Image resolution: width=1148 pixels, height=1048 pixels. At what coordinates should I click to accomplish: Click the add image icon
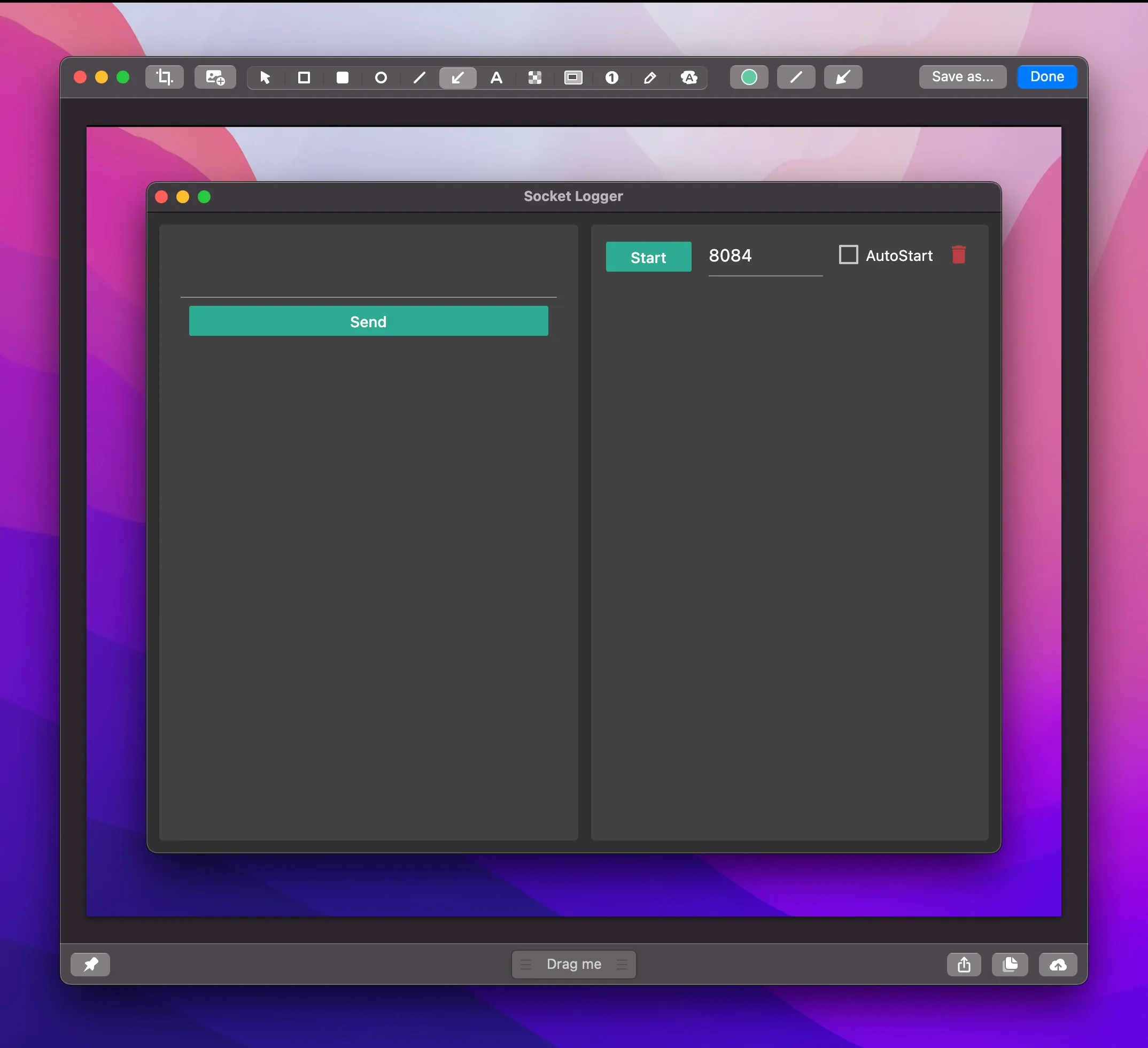click(215, 77)
